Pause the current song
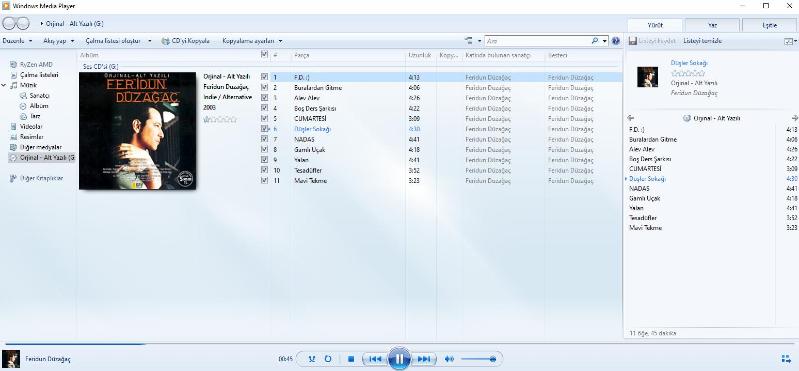Viewport: 799px width, 371px height. tap(400, 359)
